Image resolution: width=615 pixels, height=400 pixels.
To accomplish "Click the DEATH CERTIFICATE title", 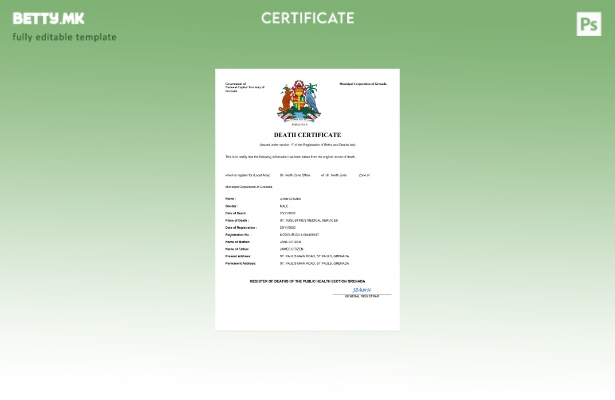I will [x=307, y=134].
